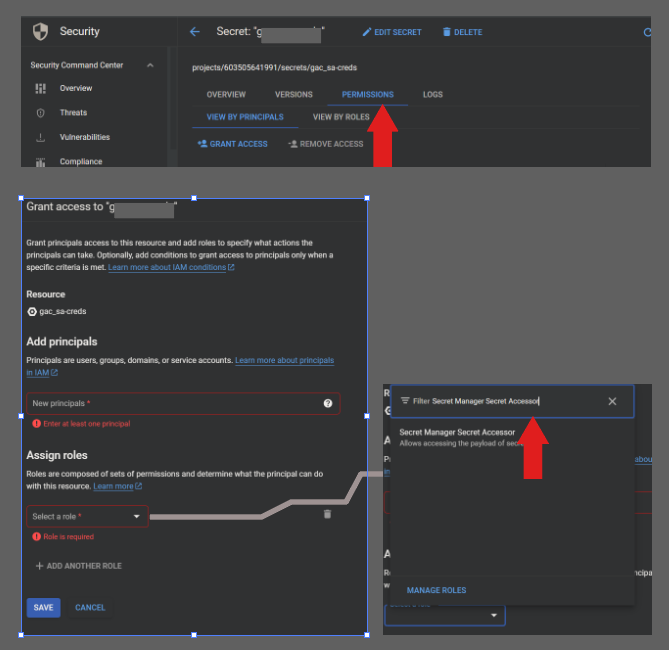669x650 pixels.
Task: Click the plus icon for Add Another Role
Action: pos(39,566)
